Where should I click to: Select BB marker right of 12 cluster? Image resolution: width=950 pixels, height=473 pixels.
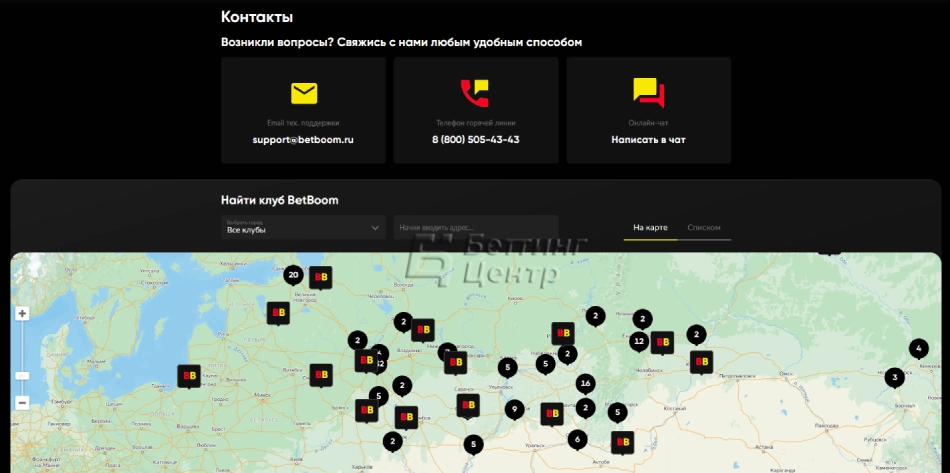coord(662,343)
